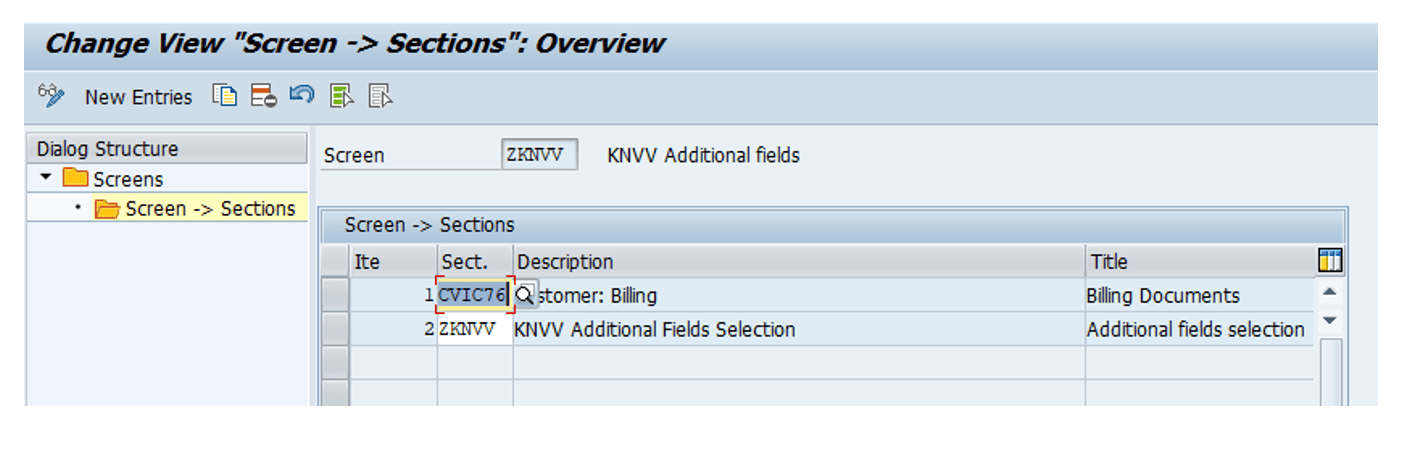
Task: Click the Copy As icon
Action: (x=225, y=96)
